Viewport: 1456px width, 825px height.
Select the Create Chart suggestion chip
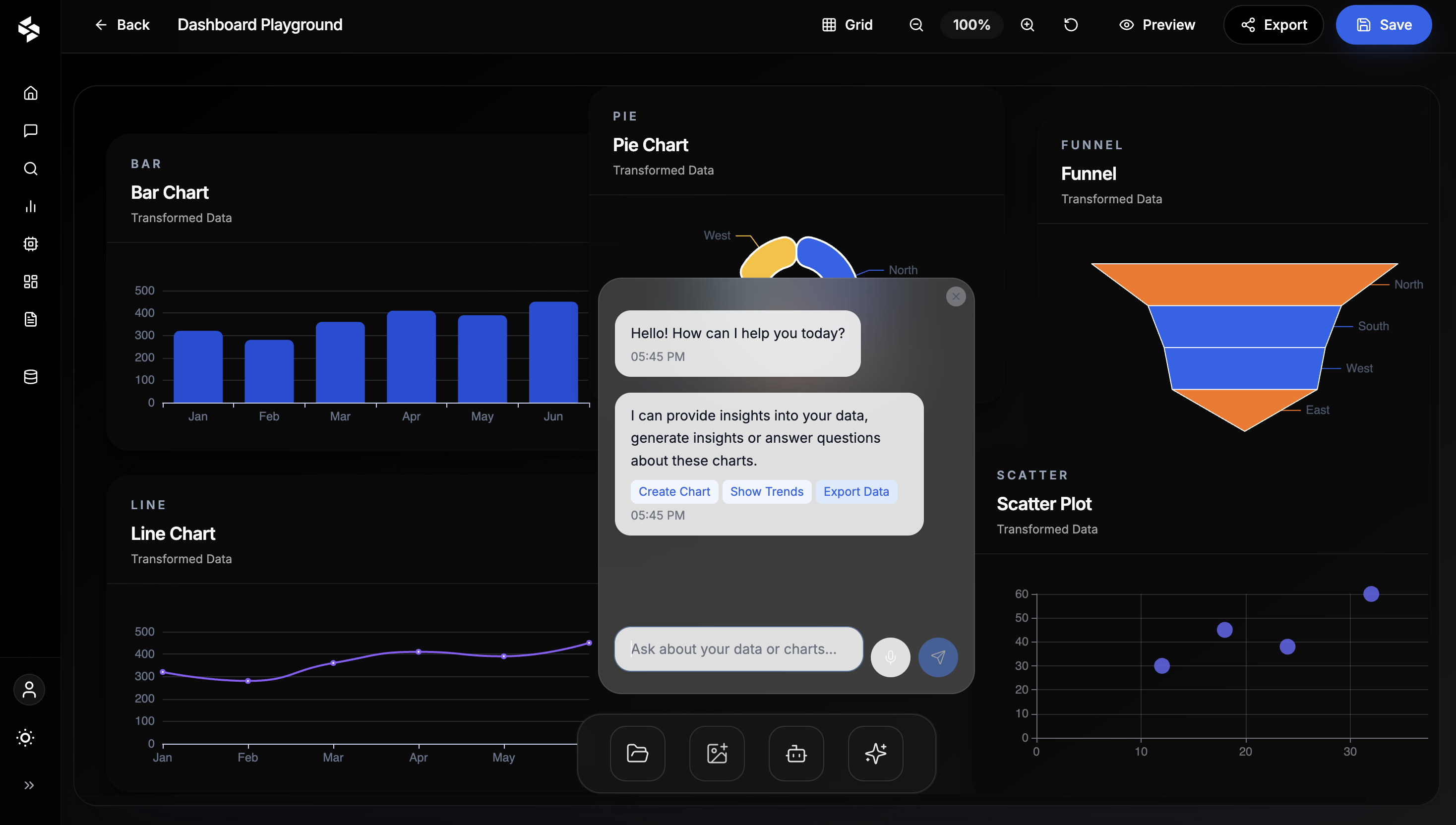pos(674,491)
